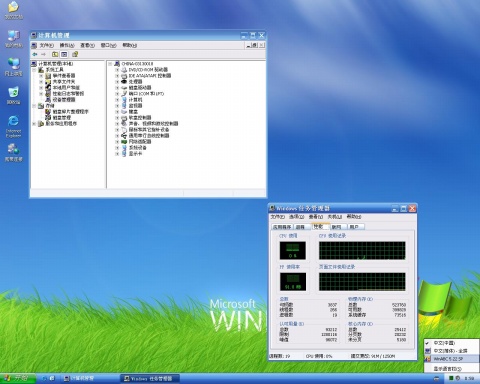
Task: Click the 处理器 (Processors) device icon
Action: (x=124, y=82)
